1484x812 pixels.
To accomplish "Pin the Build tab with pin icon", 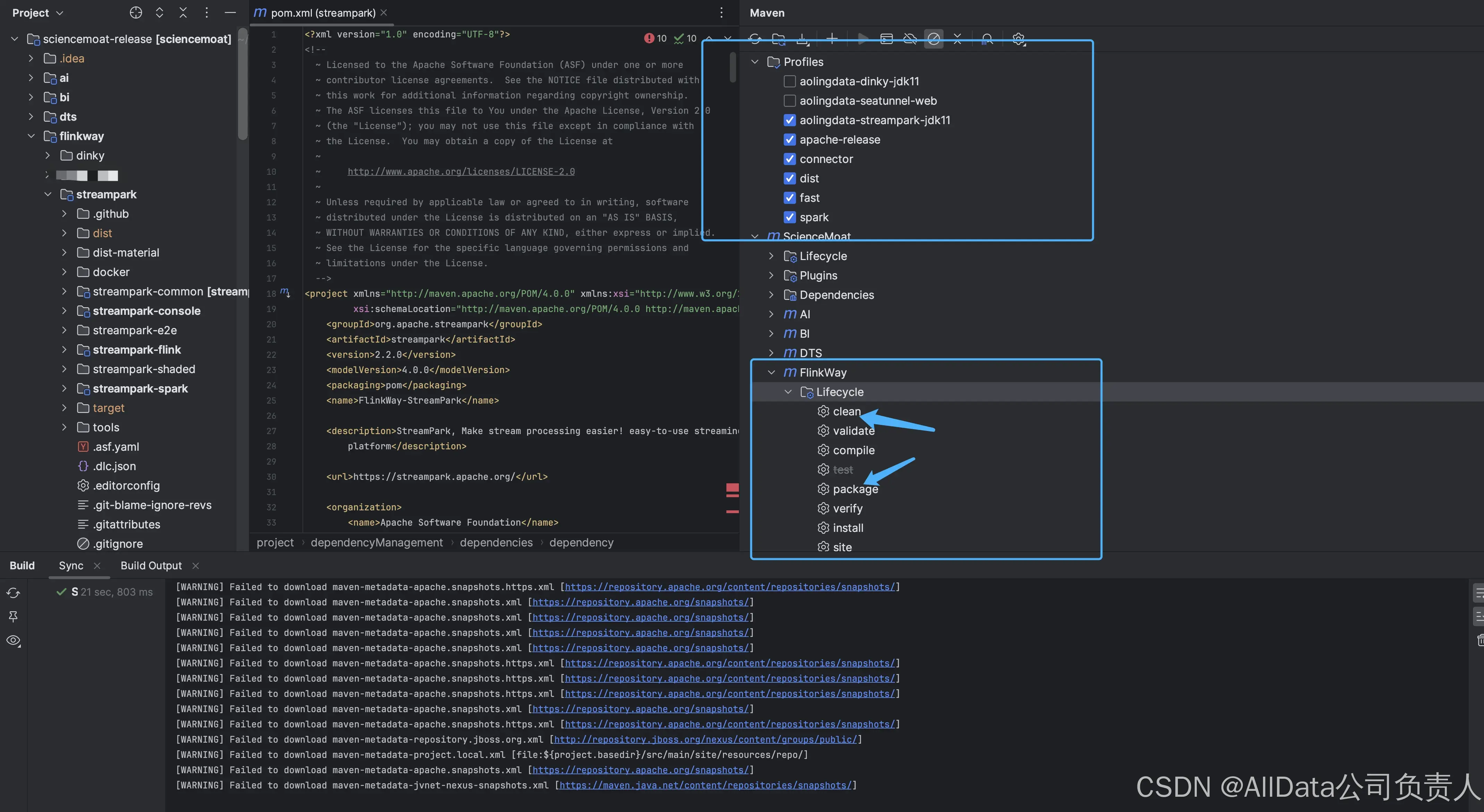I will coord(13,617).
